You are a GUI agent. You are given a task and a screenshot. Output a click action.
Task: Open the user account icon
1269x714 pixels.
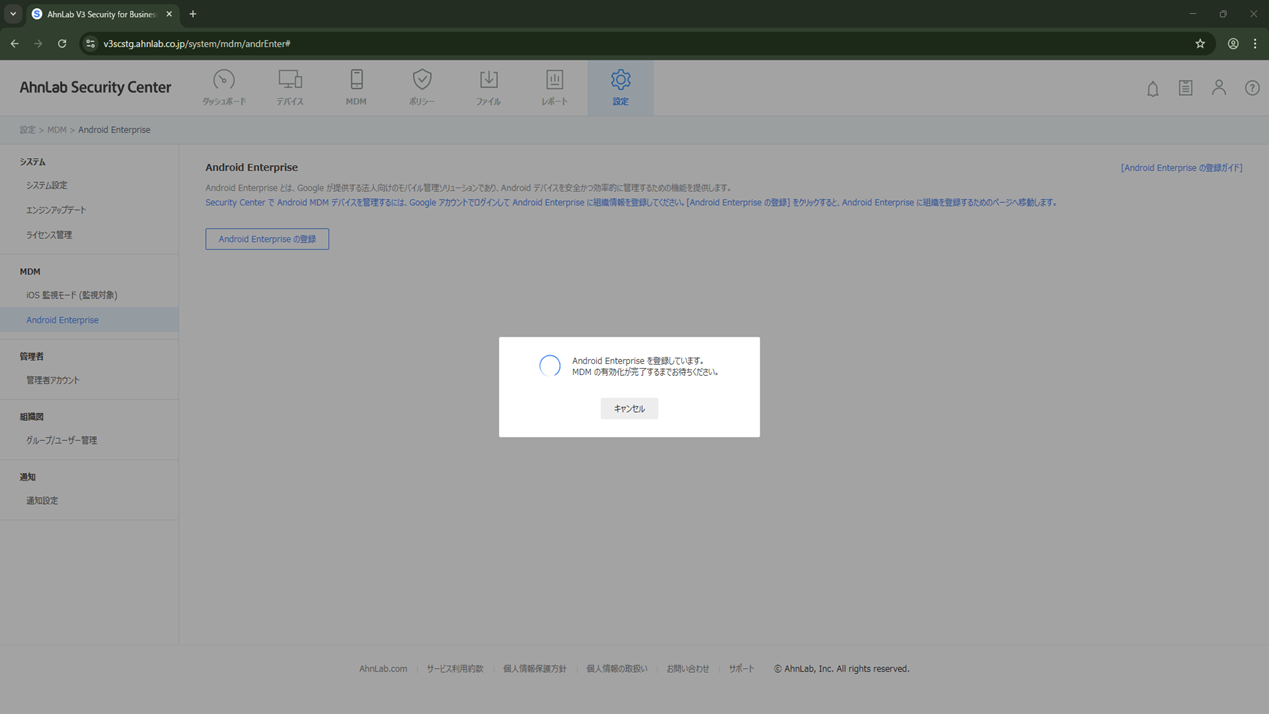1219,88
